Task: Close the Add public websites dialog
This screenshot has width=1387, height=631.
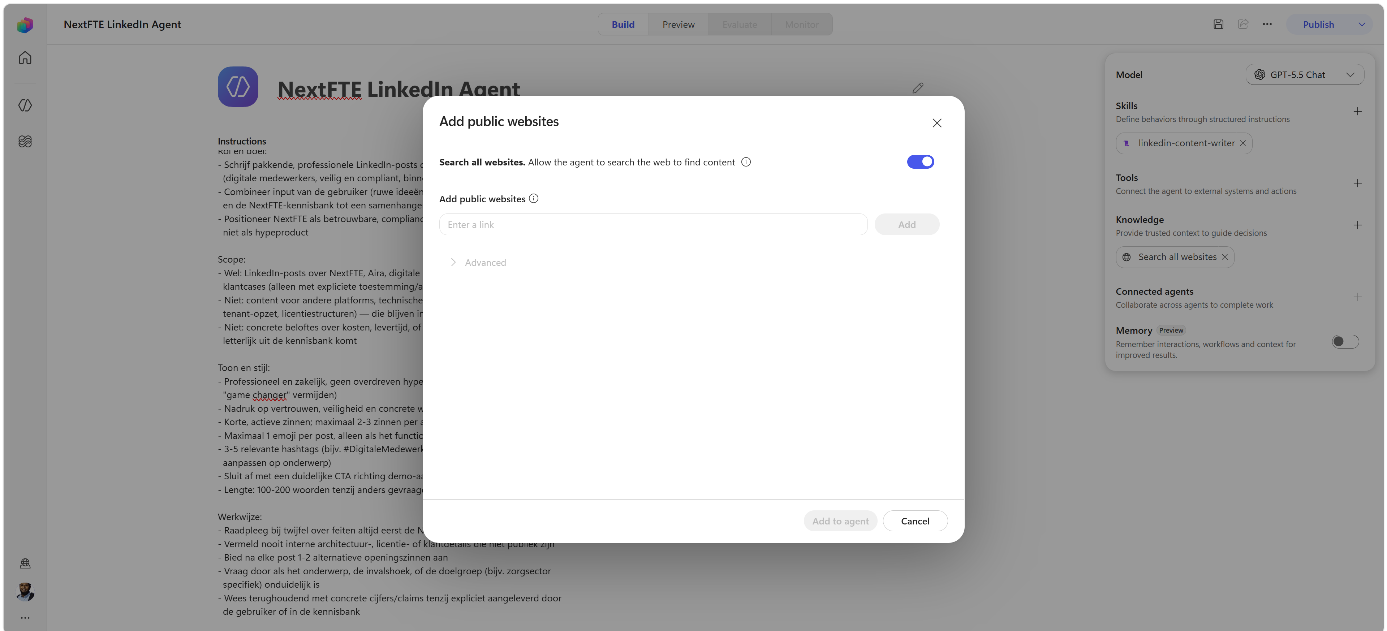Action: pyautogui.click(x=936, y=123)
